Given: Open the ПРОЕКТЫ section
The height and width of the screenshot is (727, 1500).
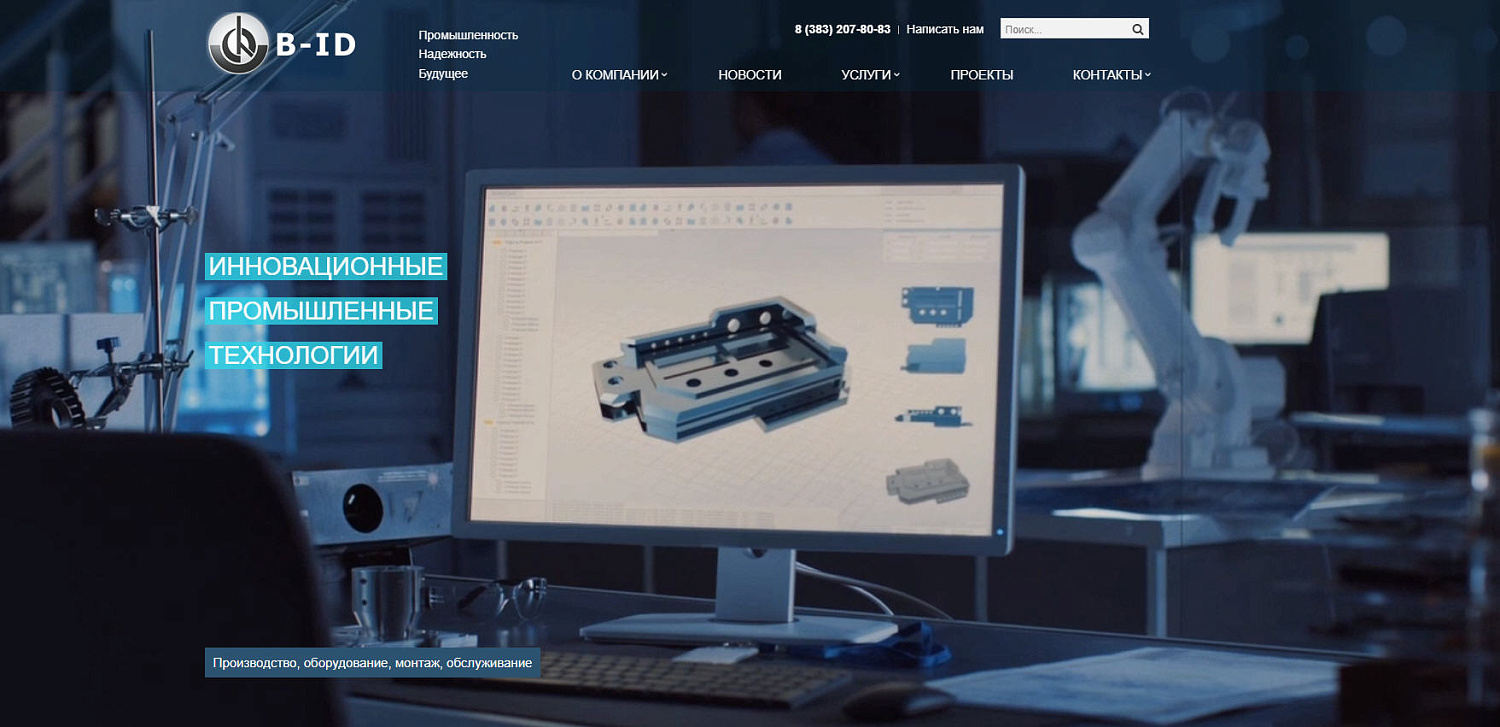Looking at the screenshot, I should 982,75.
